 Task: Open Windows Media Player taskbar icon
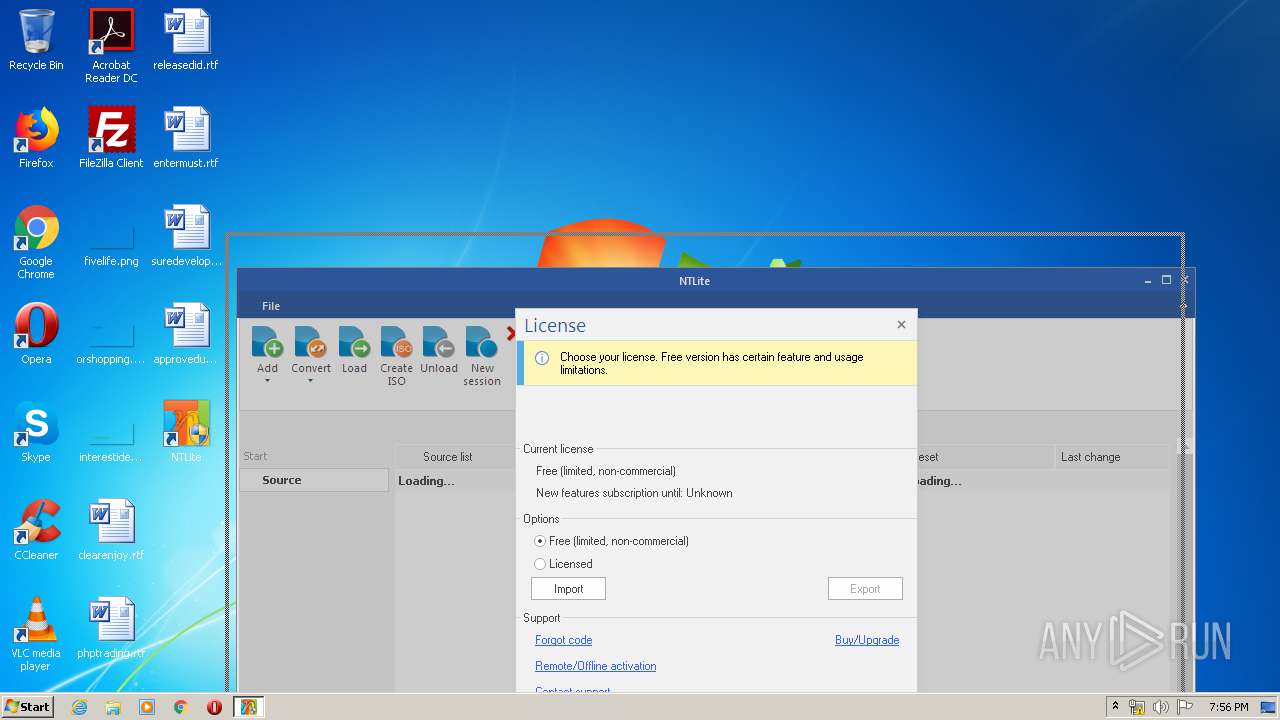(147, 707)
